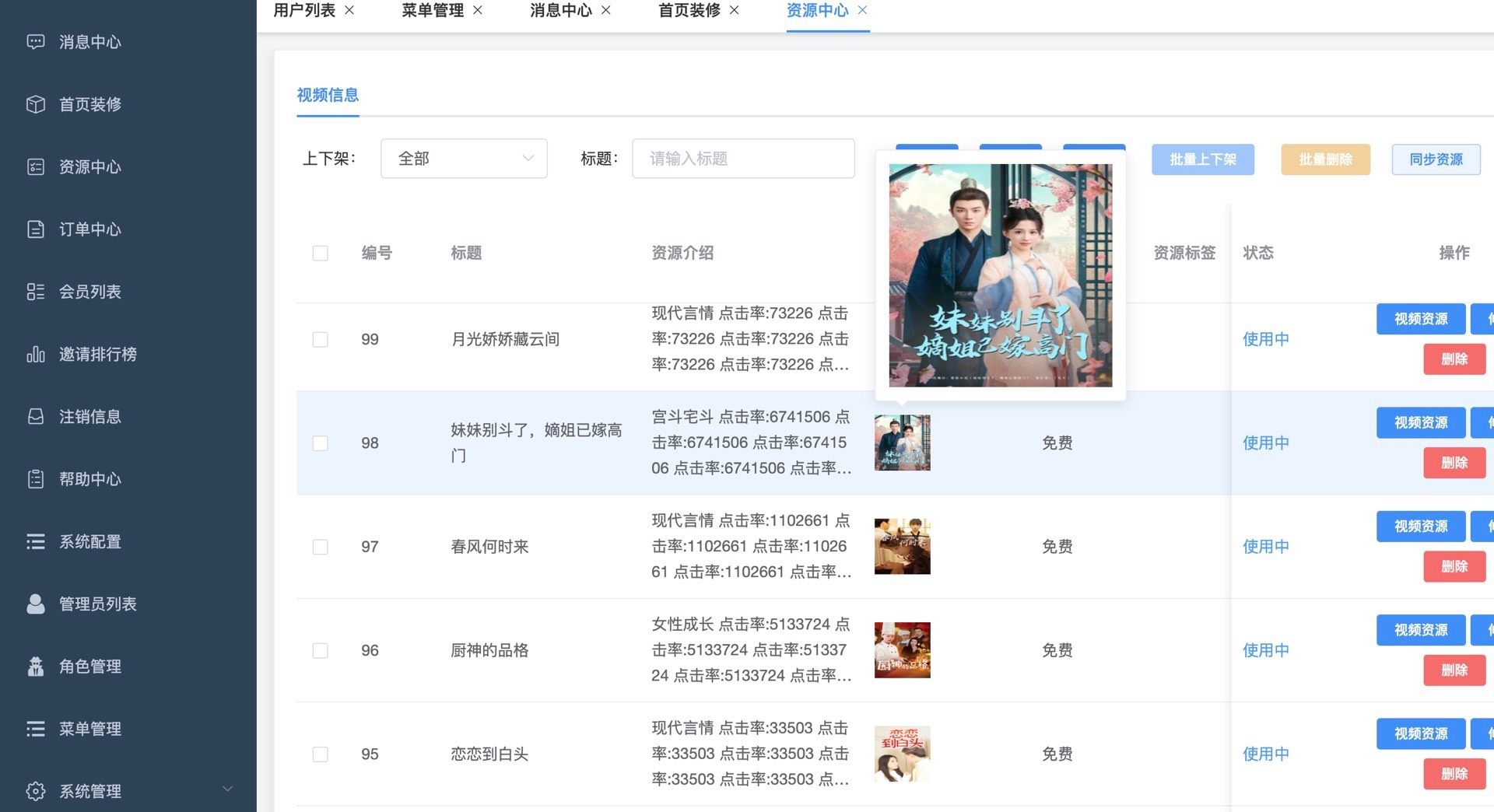Switch to the 首页装修 tab
This screenshot has height=812, width=1494.
(x=689, y=10)
